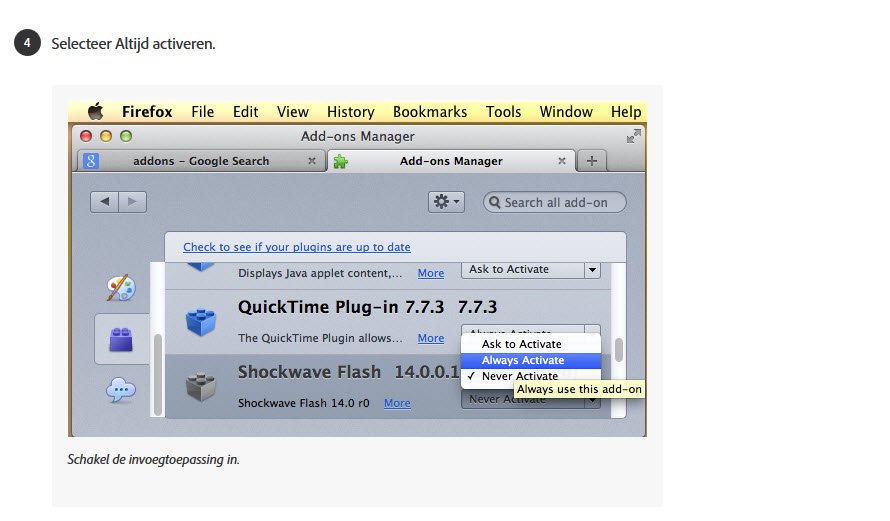Select the Shockwave Flash 14.0.0.1 title
Viewport: 890px width, 521px height.
(x=348, y=372)
